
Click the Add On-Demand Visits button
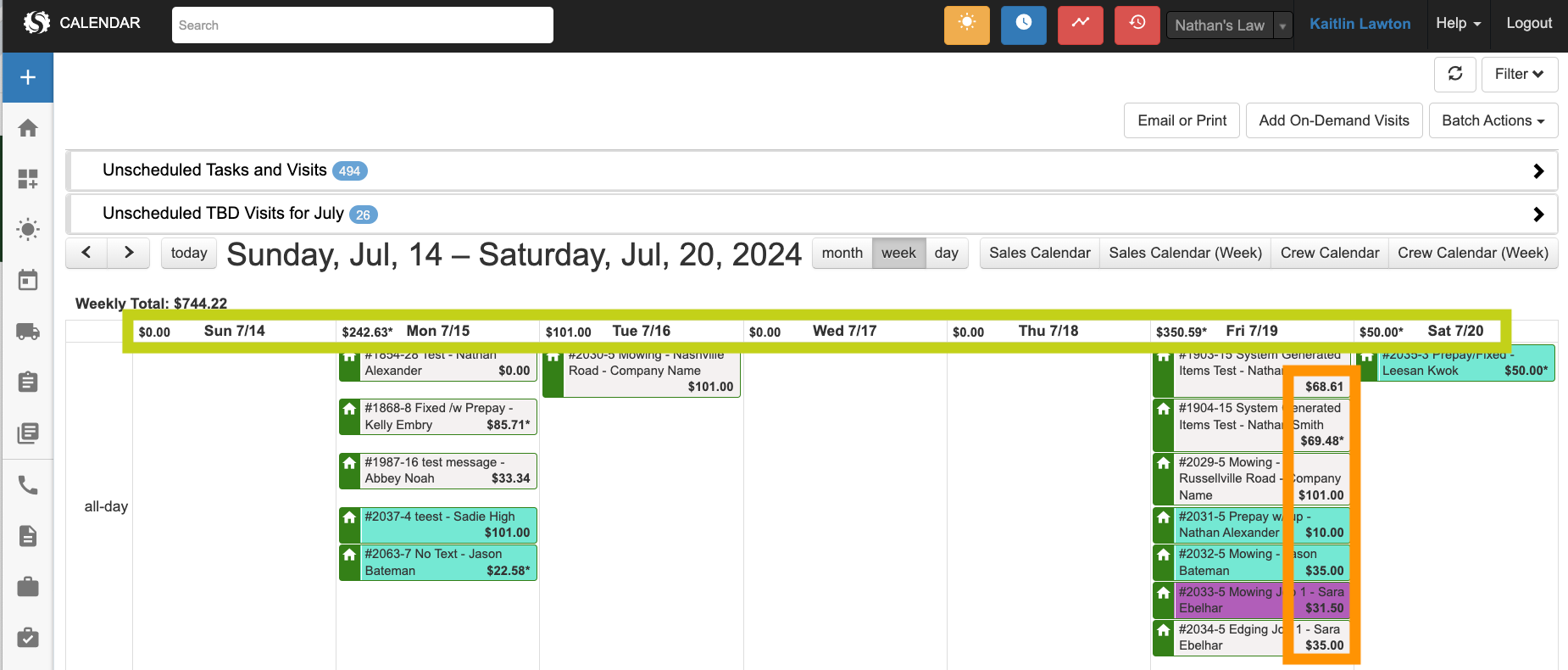(1333, 120)
